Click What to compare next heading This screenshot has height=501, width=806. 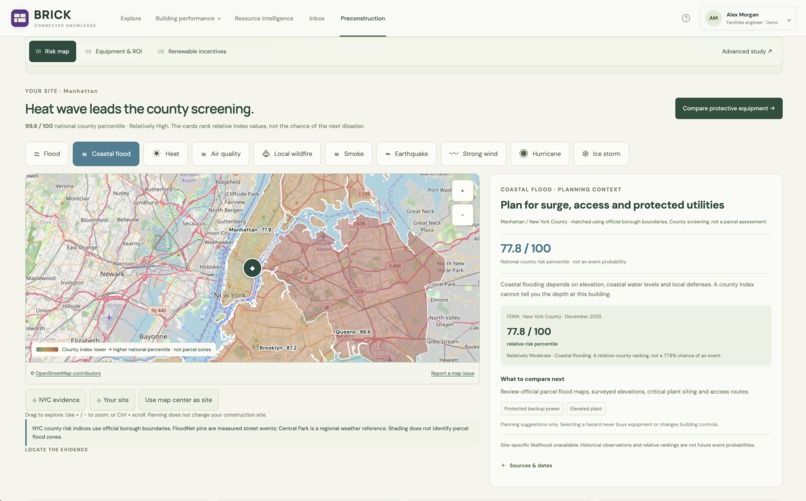[532, 379]
